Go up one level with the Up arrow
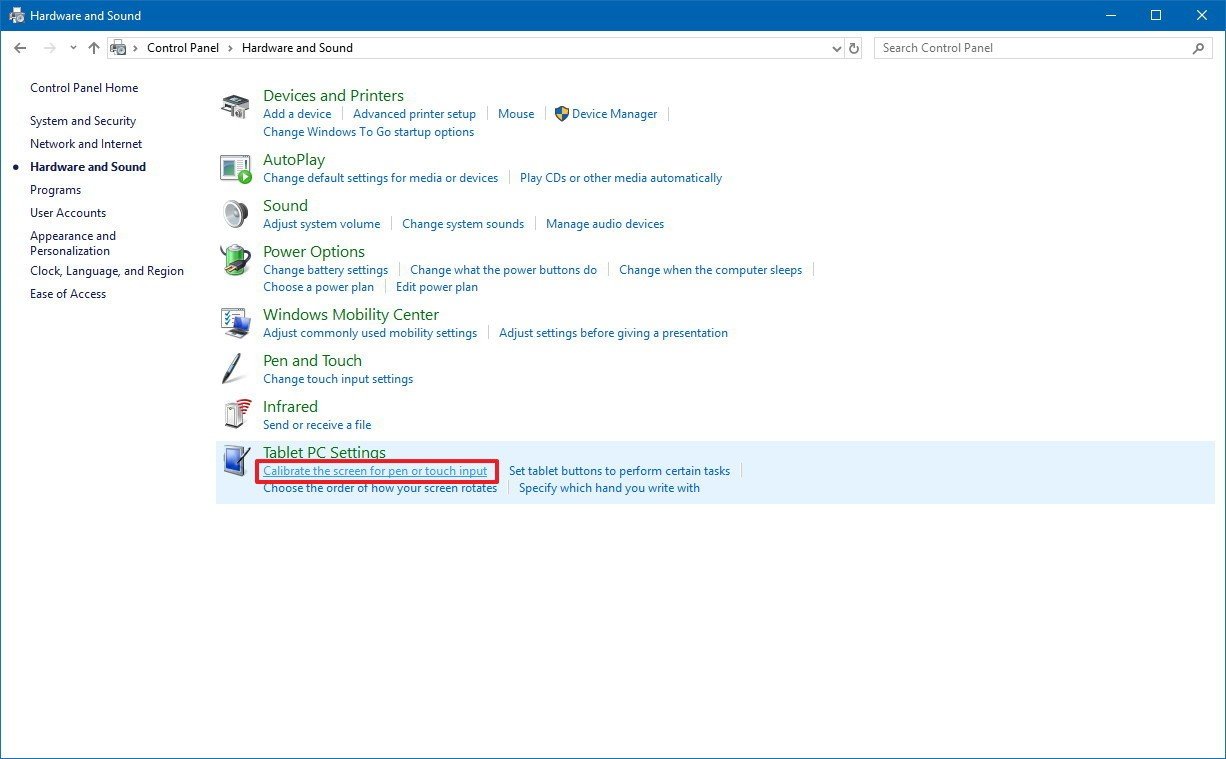1226x759 pixels. pyautogui.click(x=94, y=48)
